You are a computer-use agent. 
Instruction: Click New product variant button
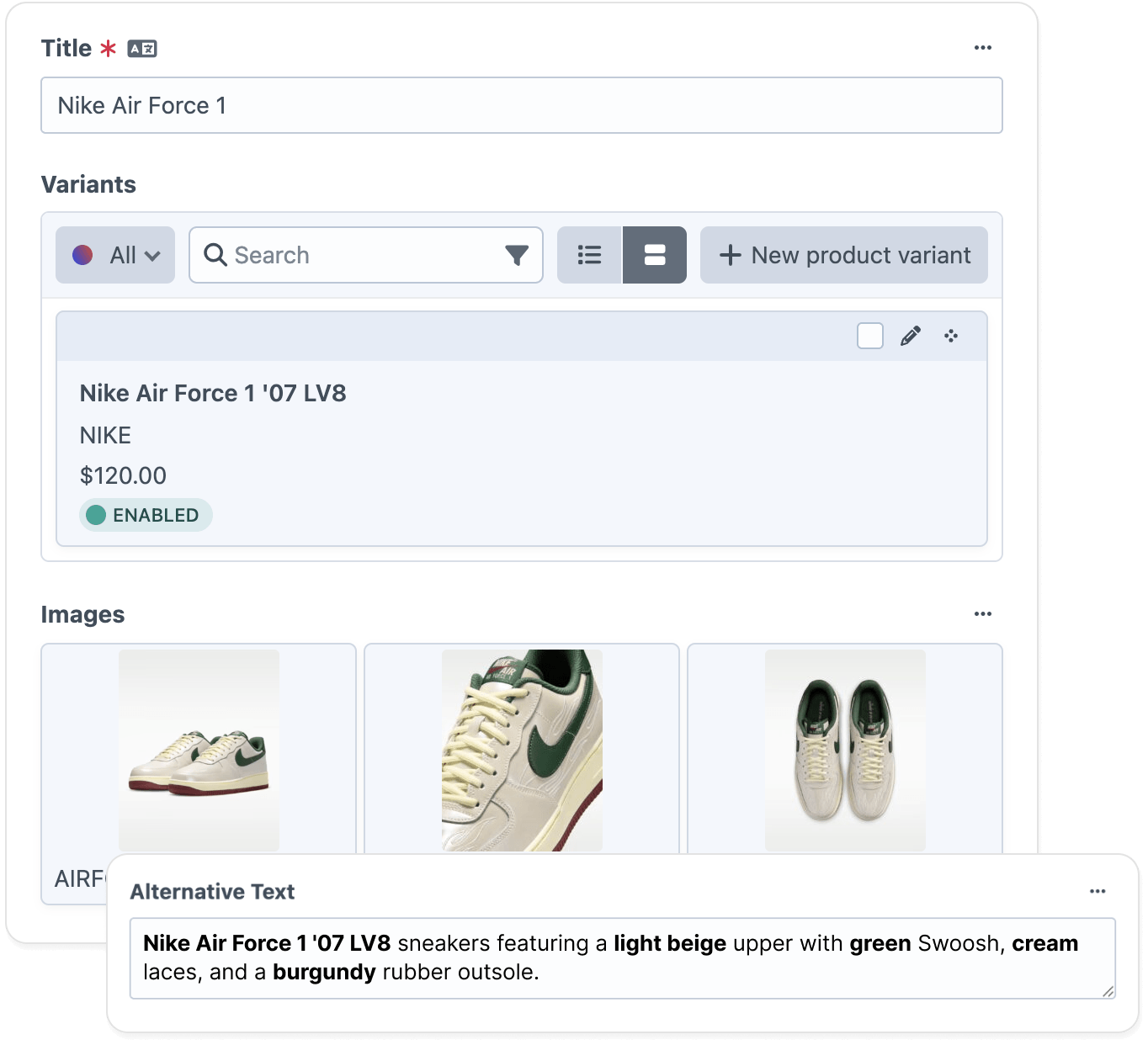pos(844,255)
